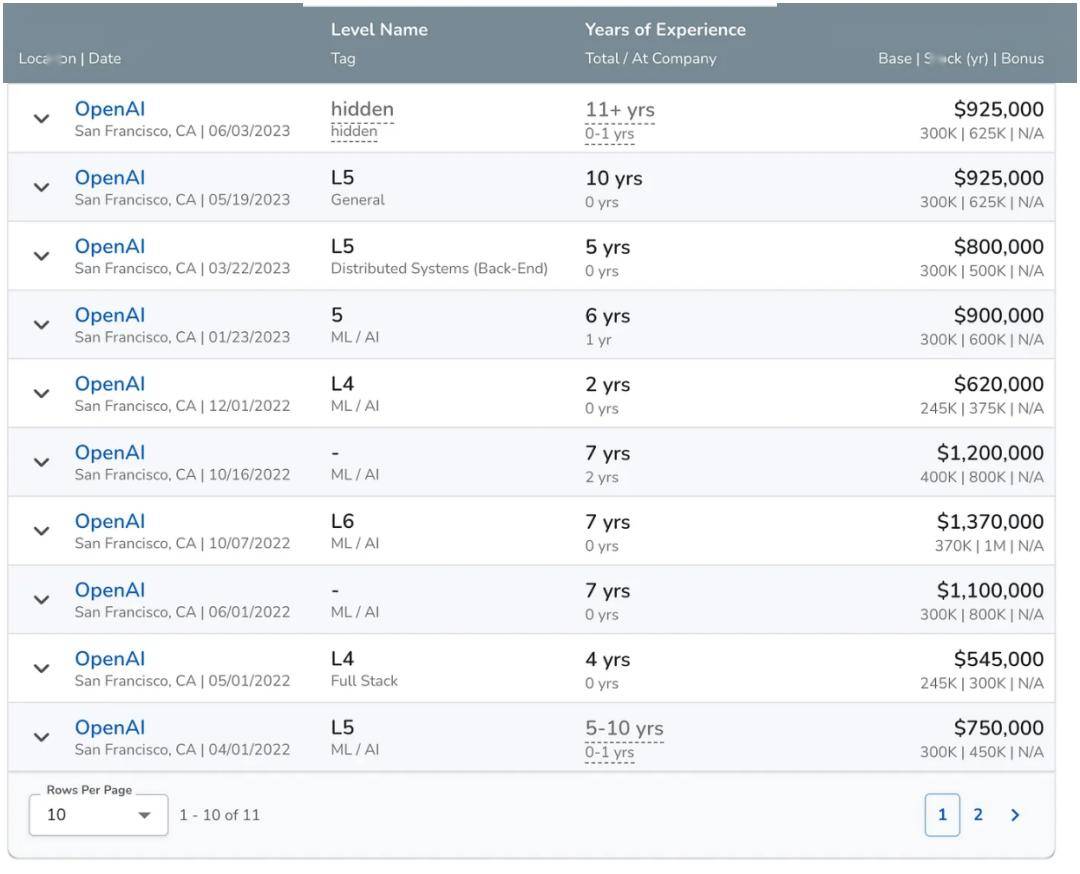This screenshot has width=1080, height=874.
Task: Click the Location | Date header label
Action: point(70,59)
